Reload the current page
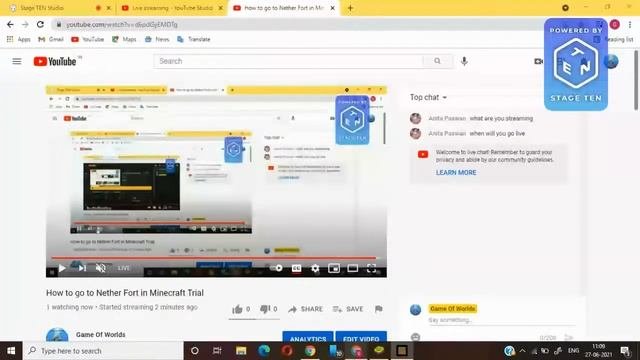The height and width of the screenshot is (360, 640). pos(40,24)
